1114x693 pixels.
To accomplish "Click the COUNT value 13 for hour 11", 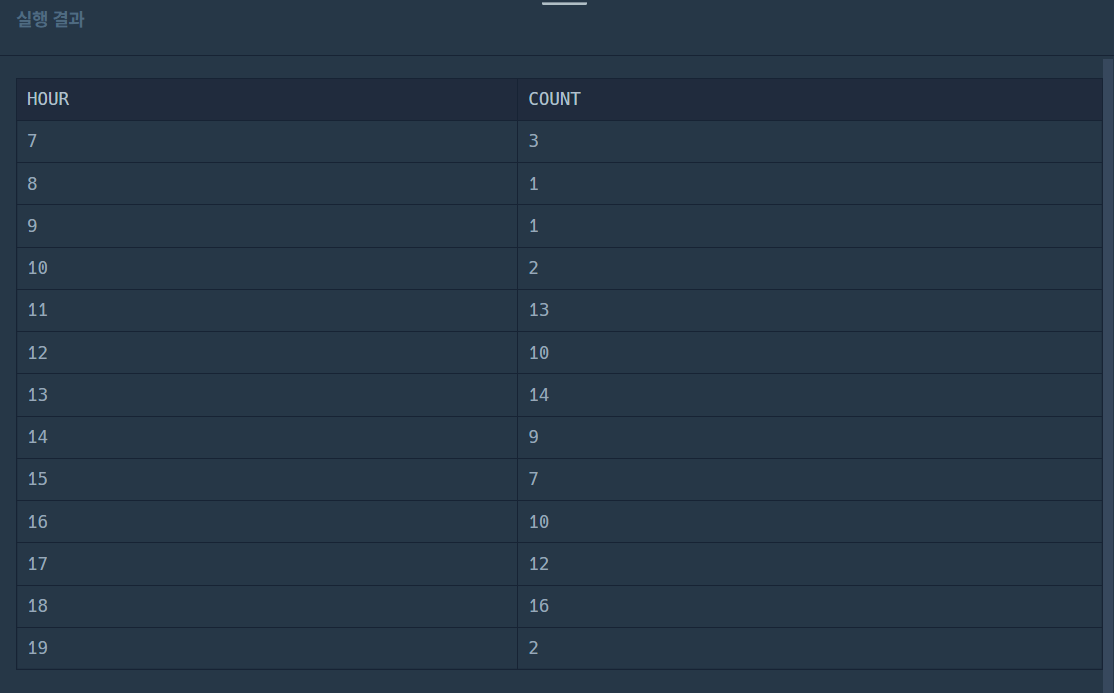I will pos(810,311).
